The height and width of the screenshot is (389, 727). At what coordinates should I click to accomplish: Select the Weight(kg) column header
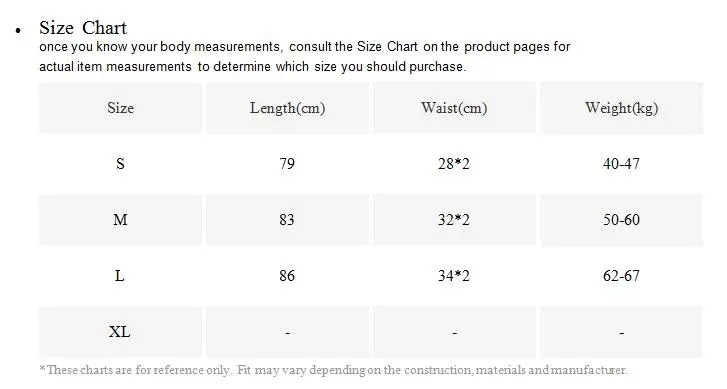point(621,108)
